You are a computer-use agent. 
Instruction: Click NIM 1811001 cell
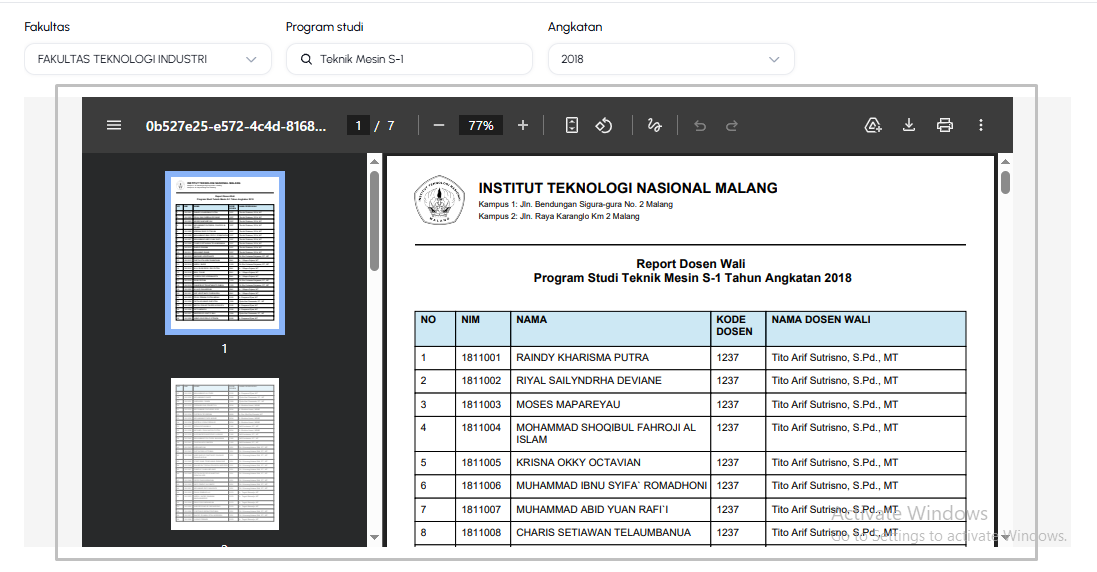pyautogui.click(x=481, y=357)
